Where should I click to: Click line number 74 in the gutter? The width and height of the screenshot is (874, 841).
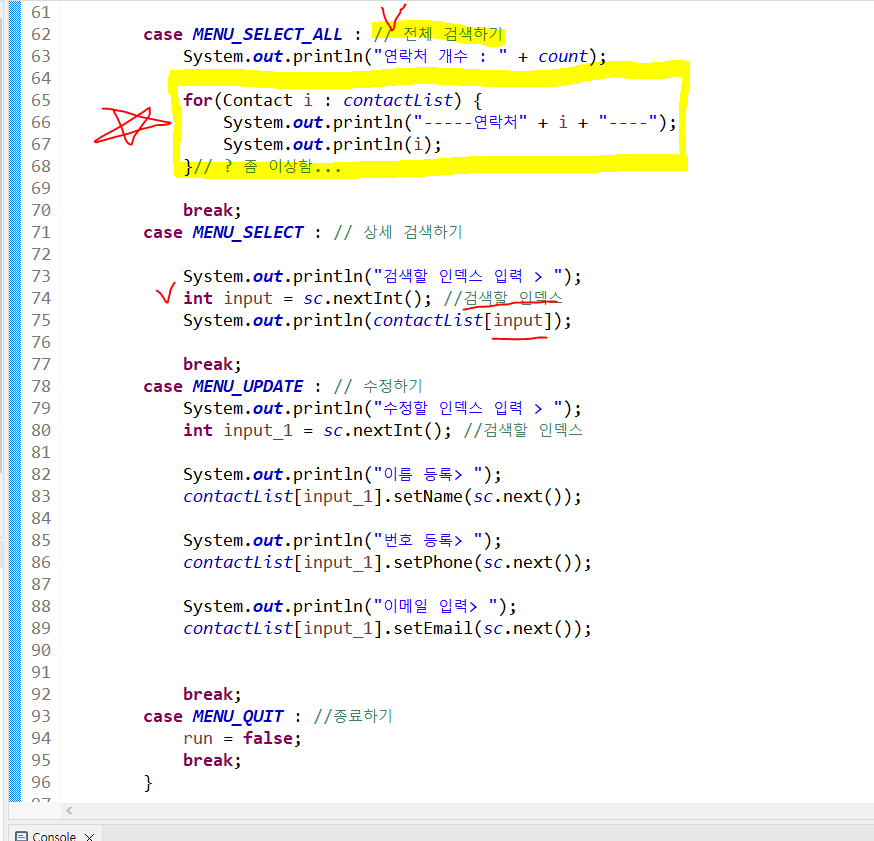tap(41, 298)
